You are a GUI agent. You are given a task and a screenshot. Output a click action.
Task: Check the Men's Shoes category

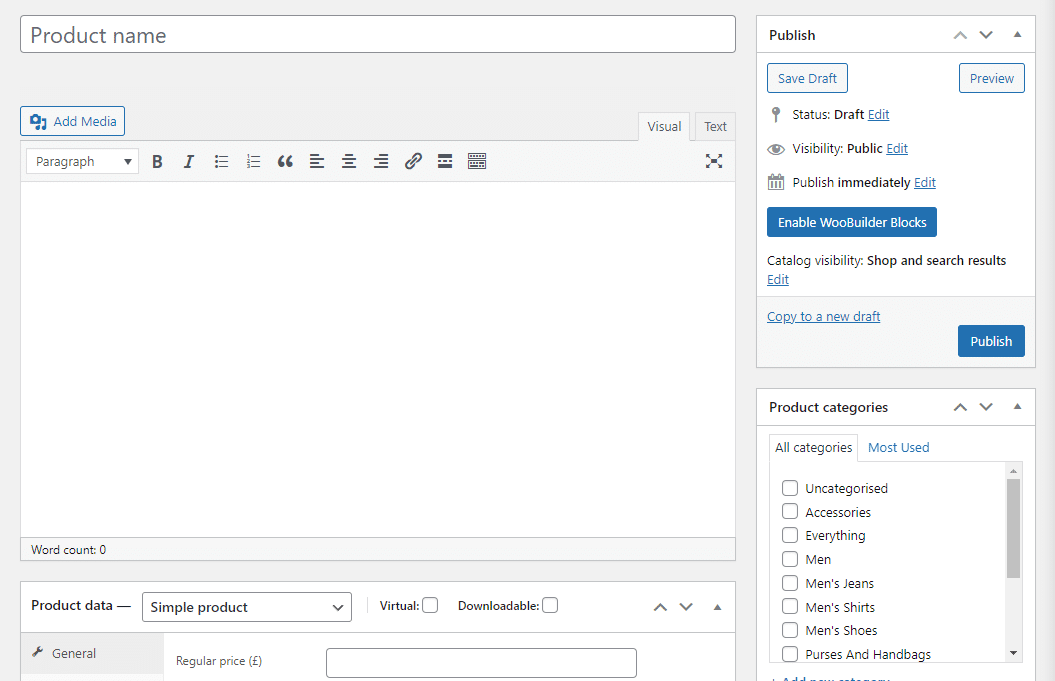790,630
